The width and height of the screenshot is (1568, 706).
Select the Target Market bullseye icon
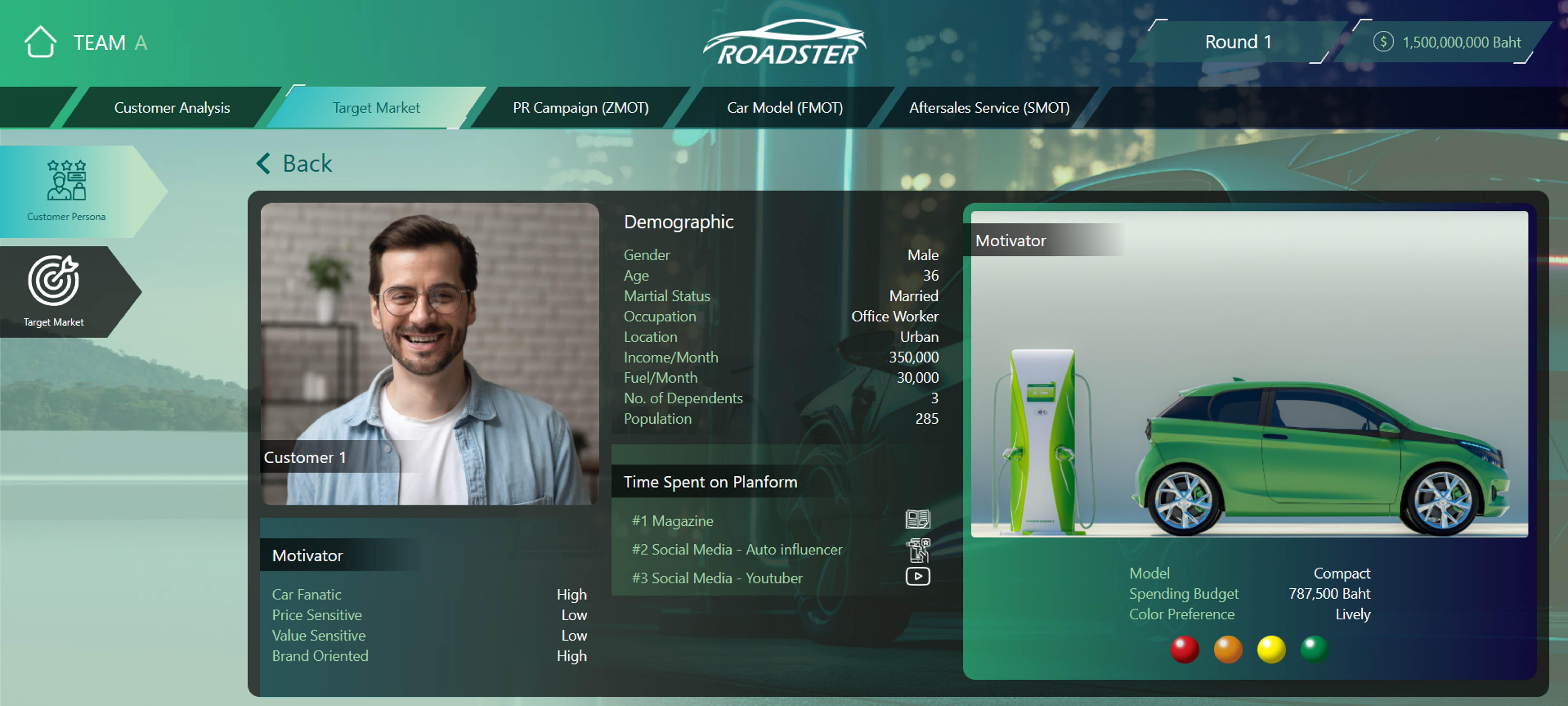[54, 280]
